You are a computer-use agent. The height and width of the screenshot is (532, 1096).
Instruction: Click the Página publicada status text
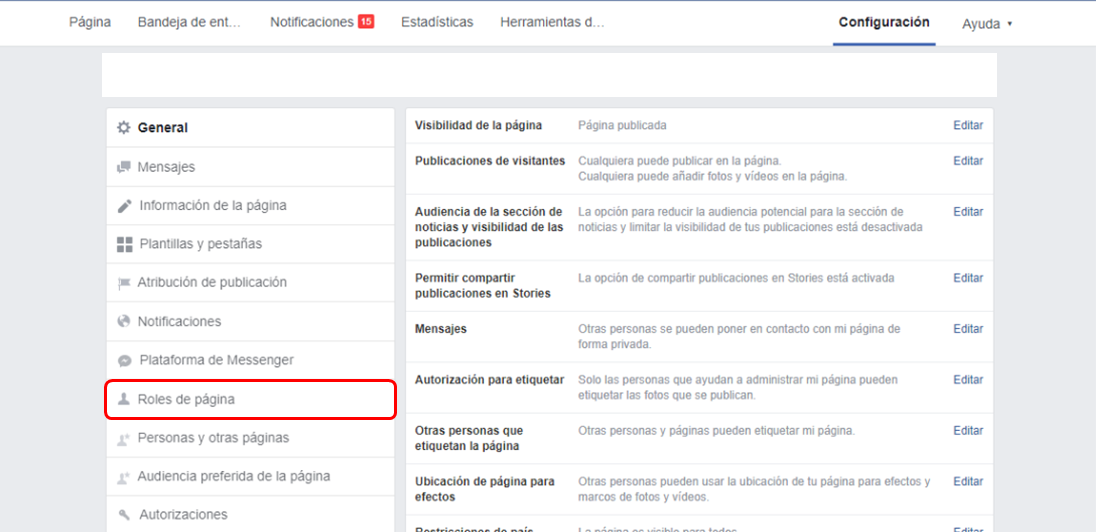coord(622,126)
